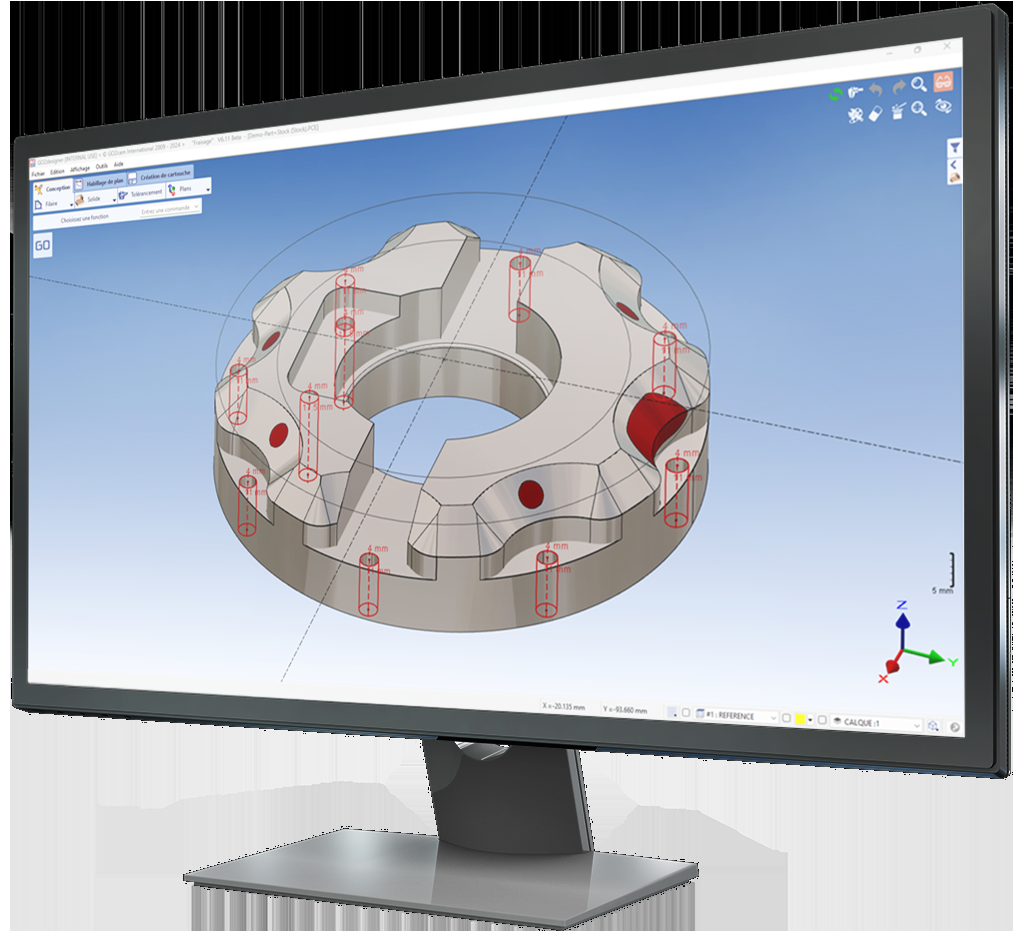The image size is (1024, 932).
Task: Open the #1 : REFERENCE dropdown
Action: [x=773, y=718]
